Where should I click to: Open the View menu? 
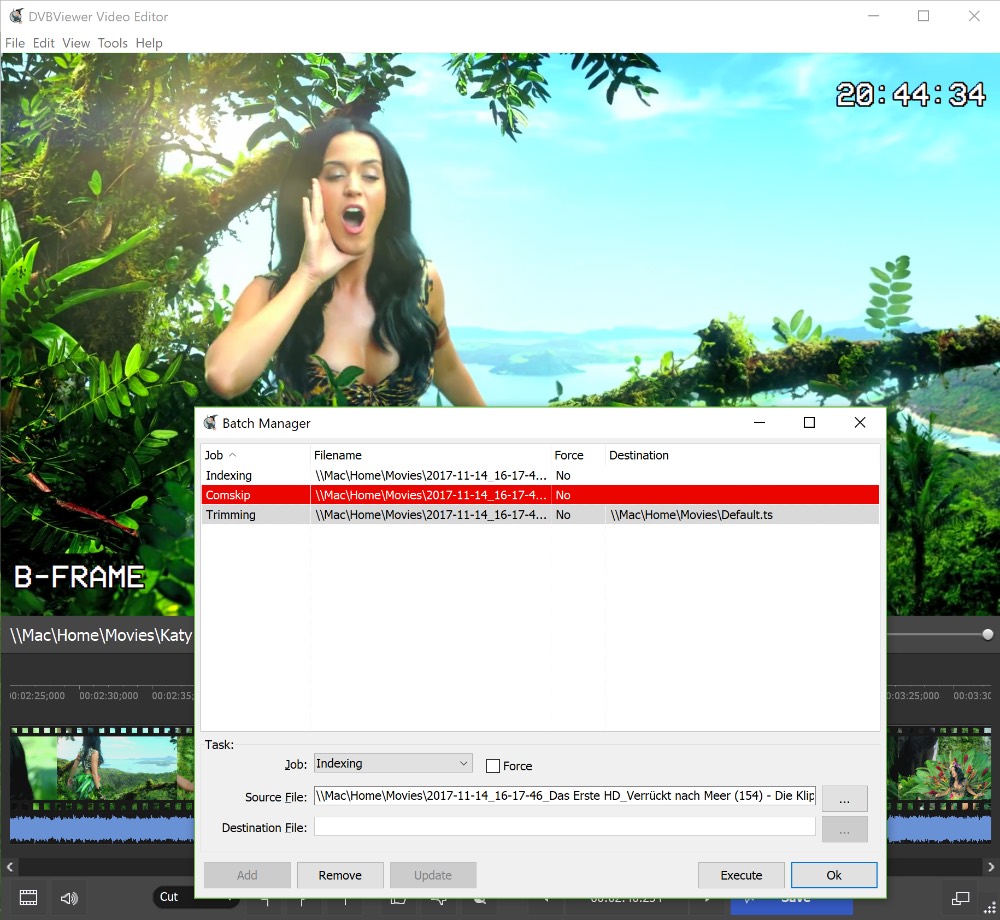pyautogui.click(x=76, y=43)
